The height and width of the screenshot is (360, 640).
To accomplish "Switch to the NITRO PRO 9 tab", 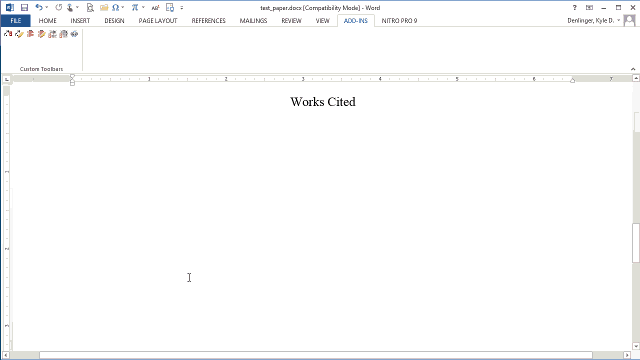I will click(x=399, y=20).
